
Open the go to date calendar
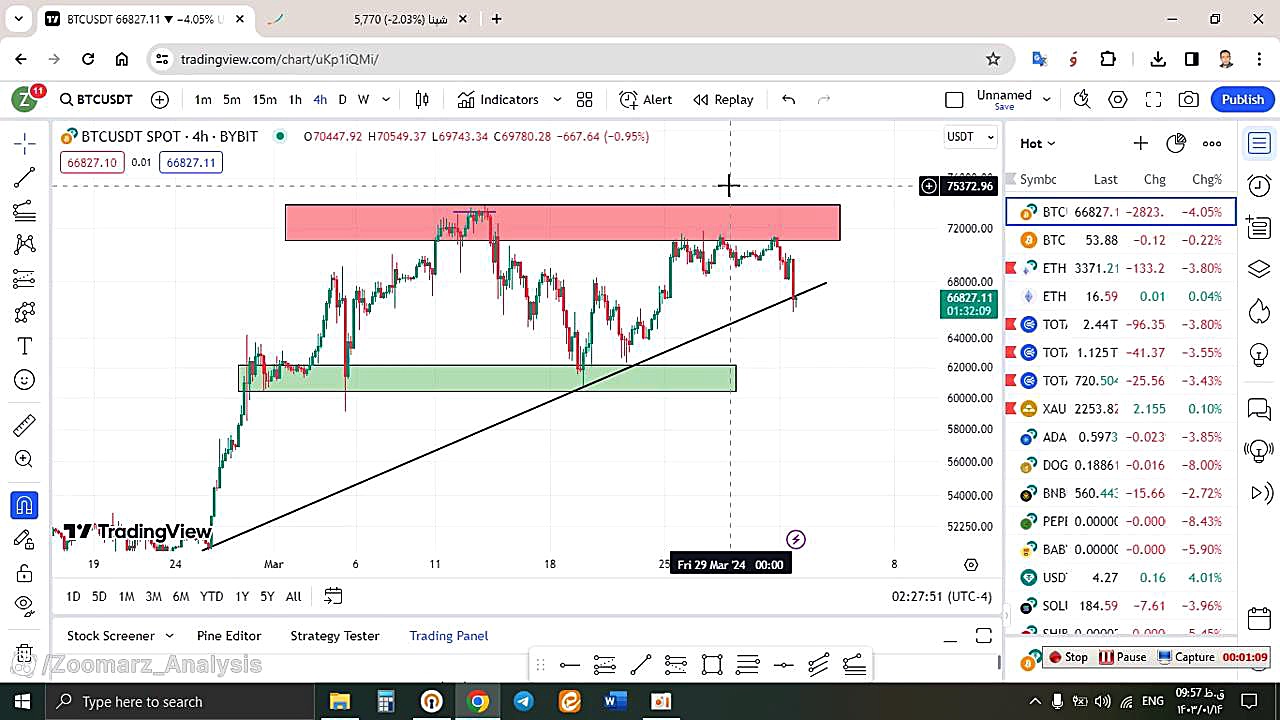coord(333,596)
